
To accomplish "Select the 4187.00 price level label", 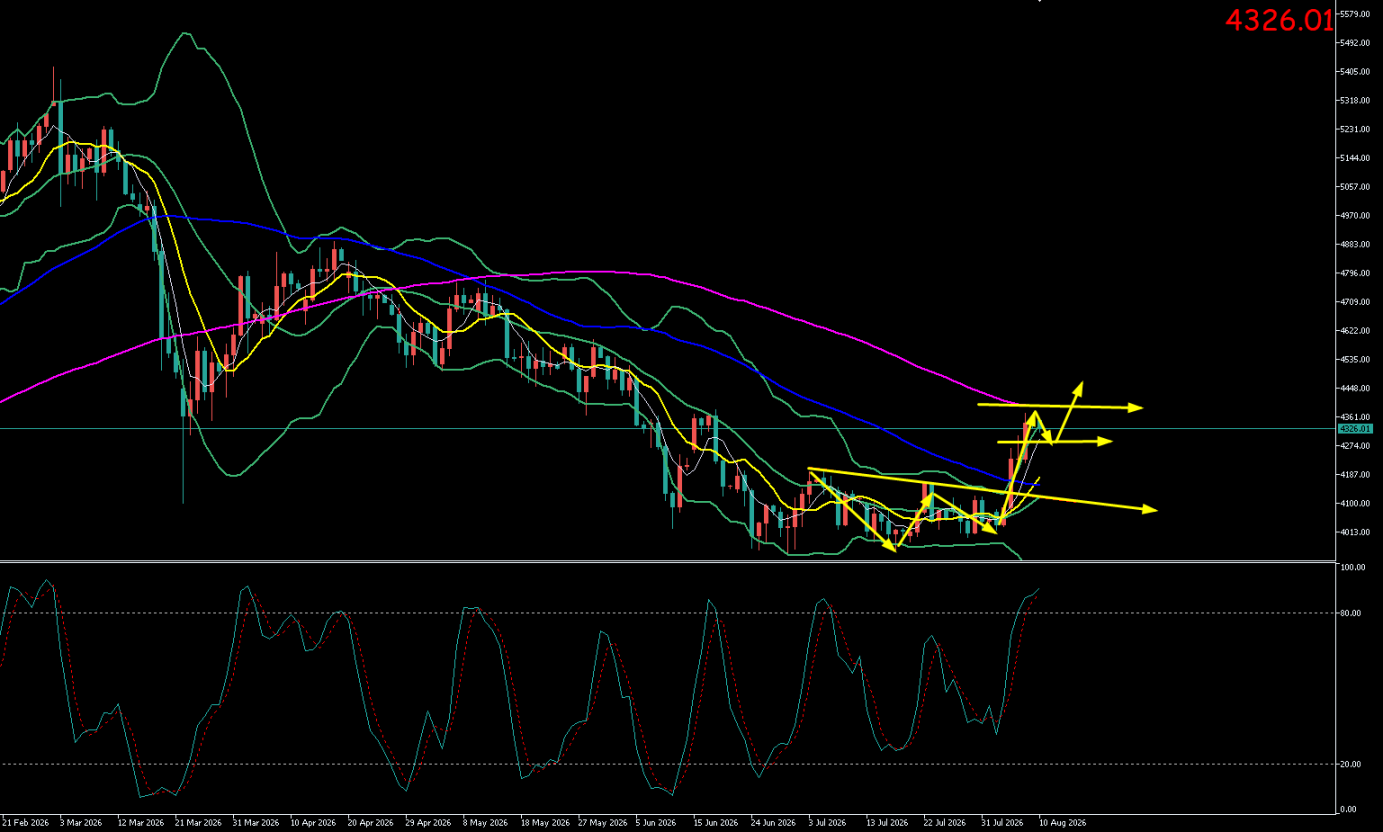I will (1356, 475).
